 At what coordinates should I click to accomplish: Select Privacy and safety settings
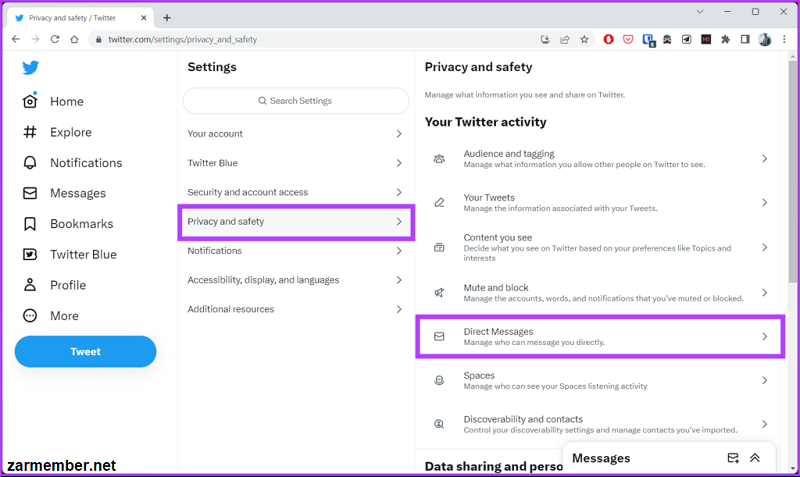296,221
